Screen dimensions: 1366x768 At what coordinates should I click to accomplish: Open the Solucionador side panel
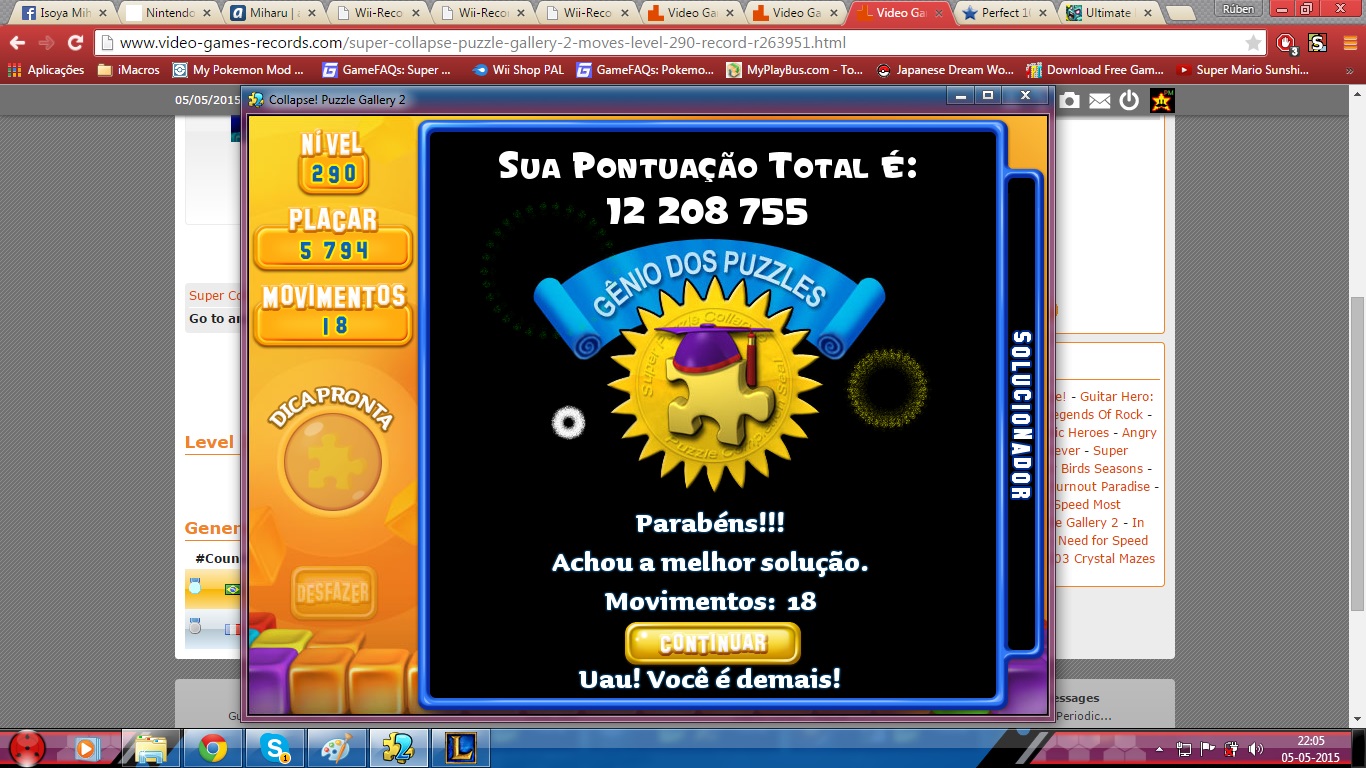click(x=1020, y=414)
